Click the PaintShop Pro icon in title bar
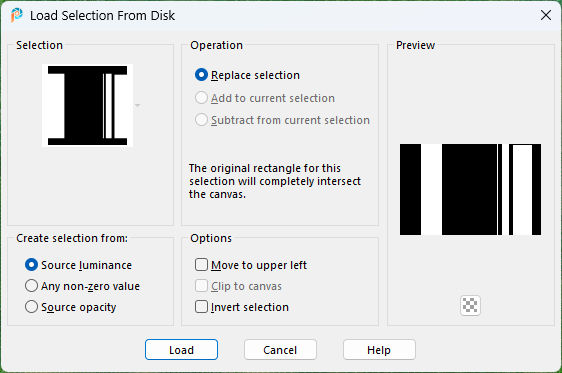 pos(16,15)
